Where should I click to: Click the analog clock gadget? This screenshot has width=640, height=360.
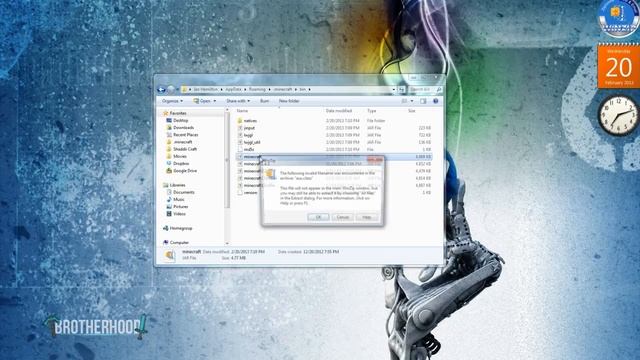tap(618, 116)
